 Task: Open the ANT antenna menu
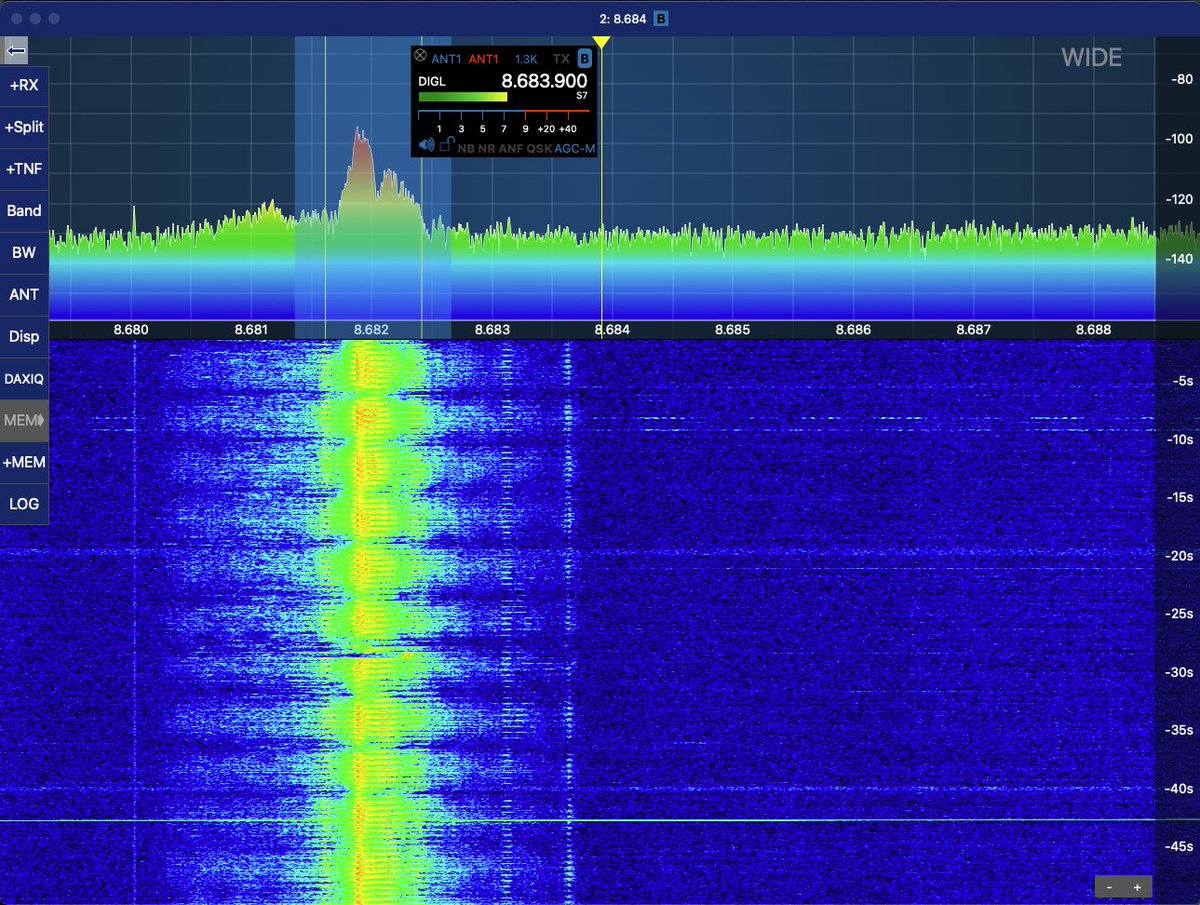24,294
